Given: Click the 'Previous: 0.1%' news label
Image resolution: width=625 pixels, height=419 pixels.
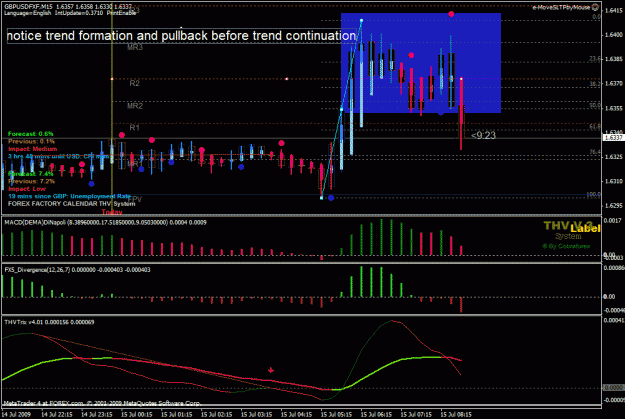Looking at the screenshot, I should click(31, 142).
